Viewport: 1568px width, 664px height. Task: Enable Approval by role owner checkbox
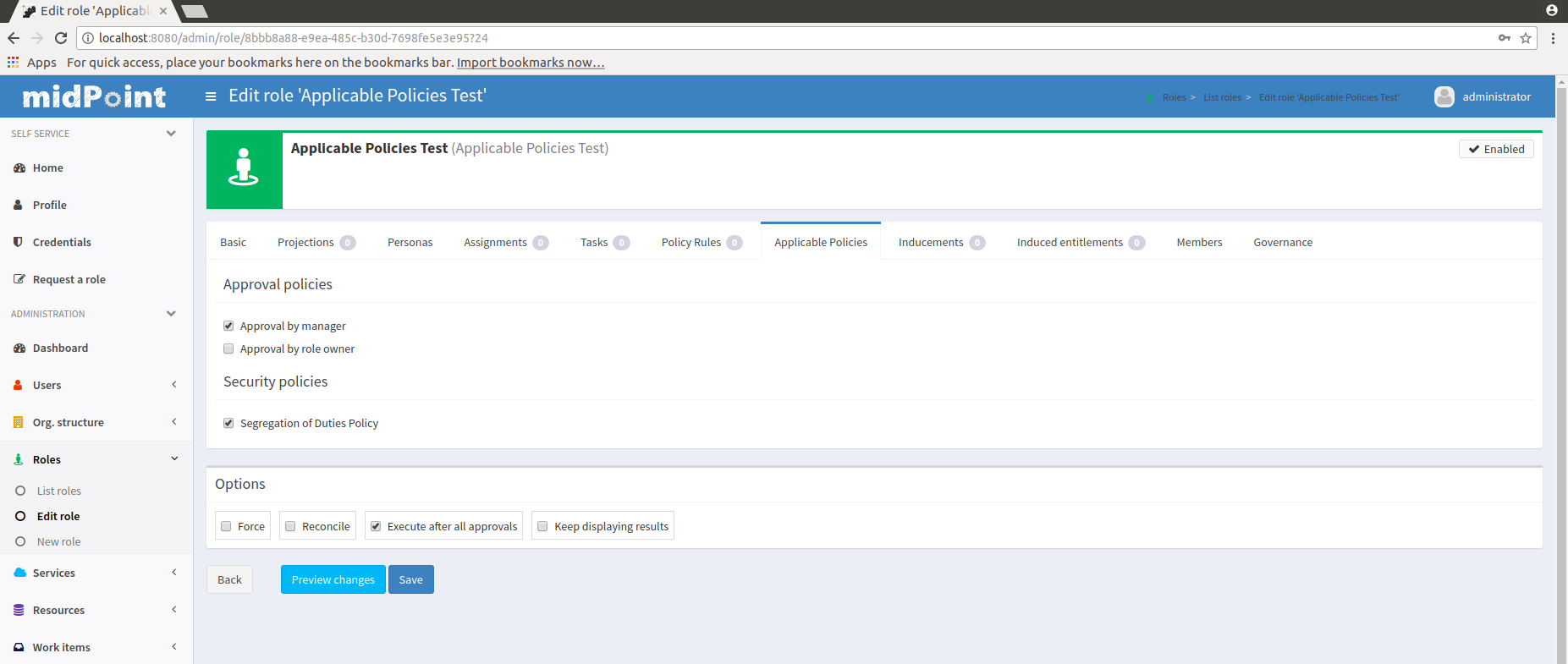pyautogui.click(x=228, y=348)
